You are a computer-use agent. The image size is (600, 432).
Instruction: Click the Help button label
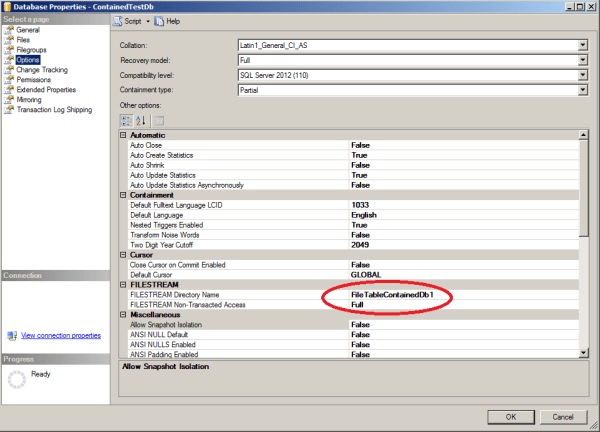(x=173, y=21)
